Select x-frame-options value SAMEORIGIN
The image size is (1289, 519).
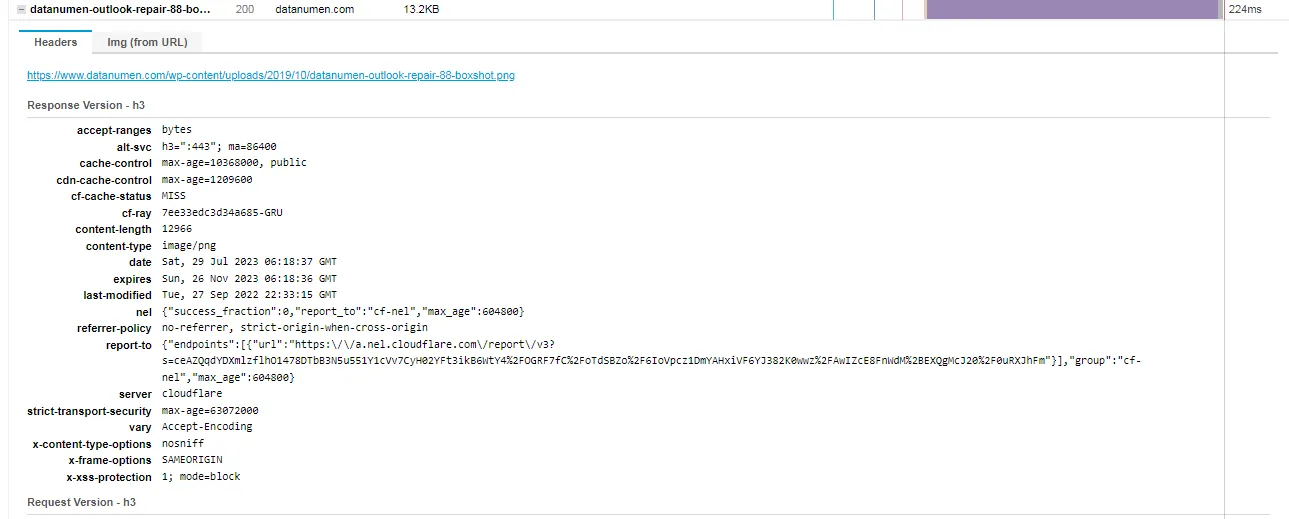point(191,460)
